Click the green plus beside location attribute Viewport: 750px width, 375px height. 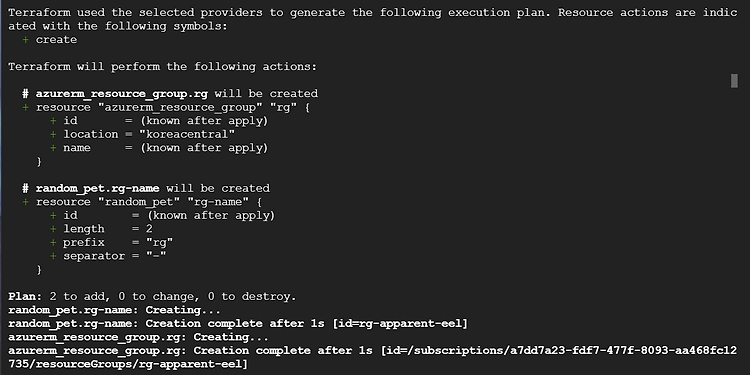coord(53,134)
